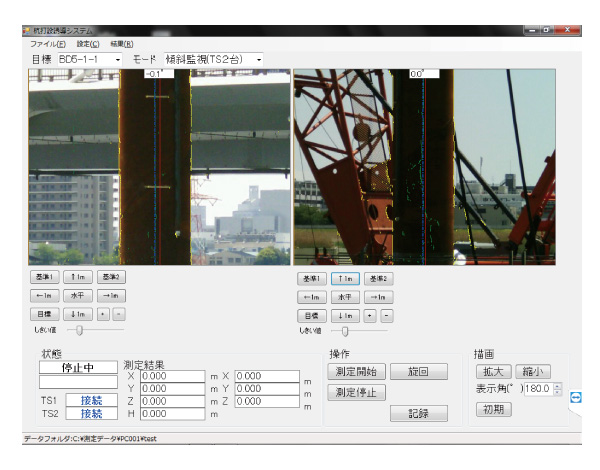Click the blue TeamViewer side-tab icon

576,398
